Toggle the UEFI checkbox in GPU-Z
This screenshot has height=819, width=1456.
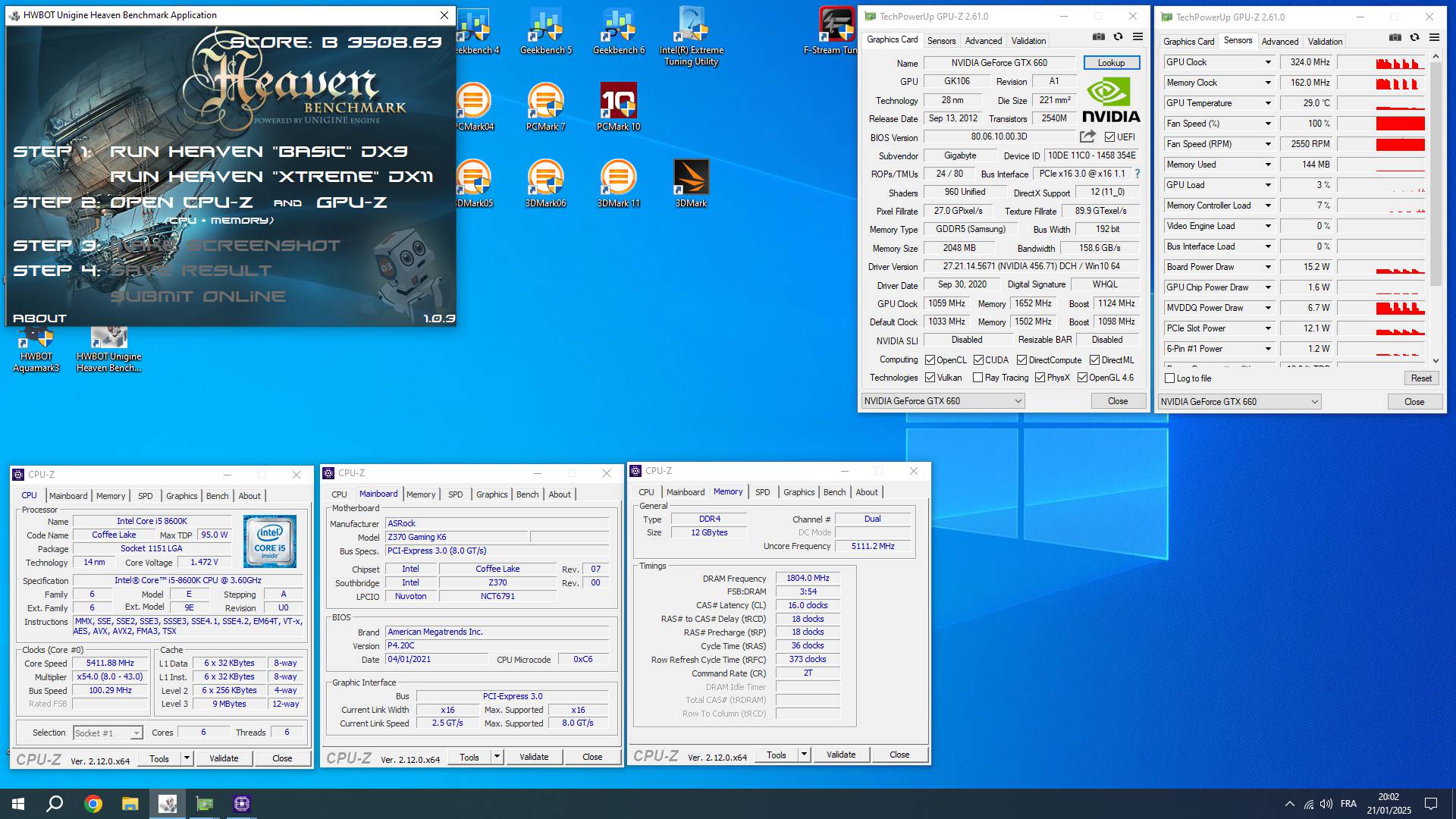1109,137
